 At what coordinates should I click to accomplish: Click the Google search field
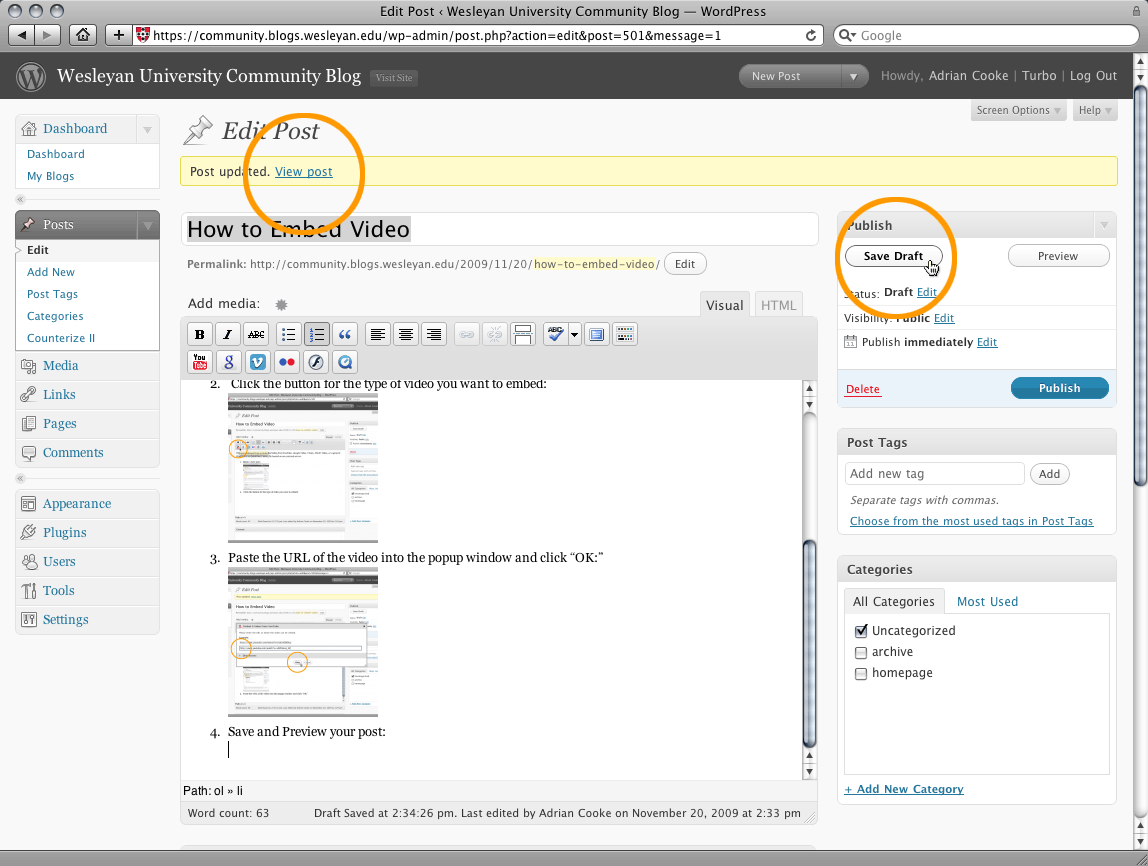pos(986,35)
